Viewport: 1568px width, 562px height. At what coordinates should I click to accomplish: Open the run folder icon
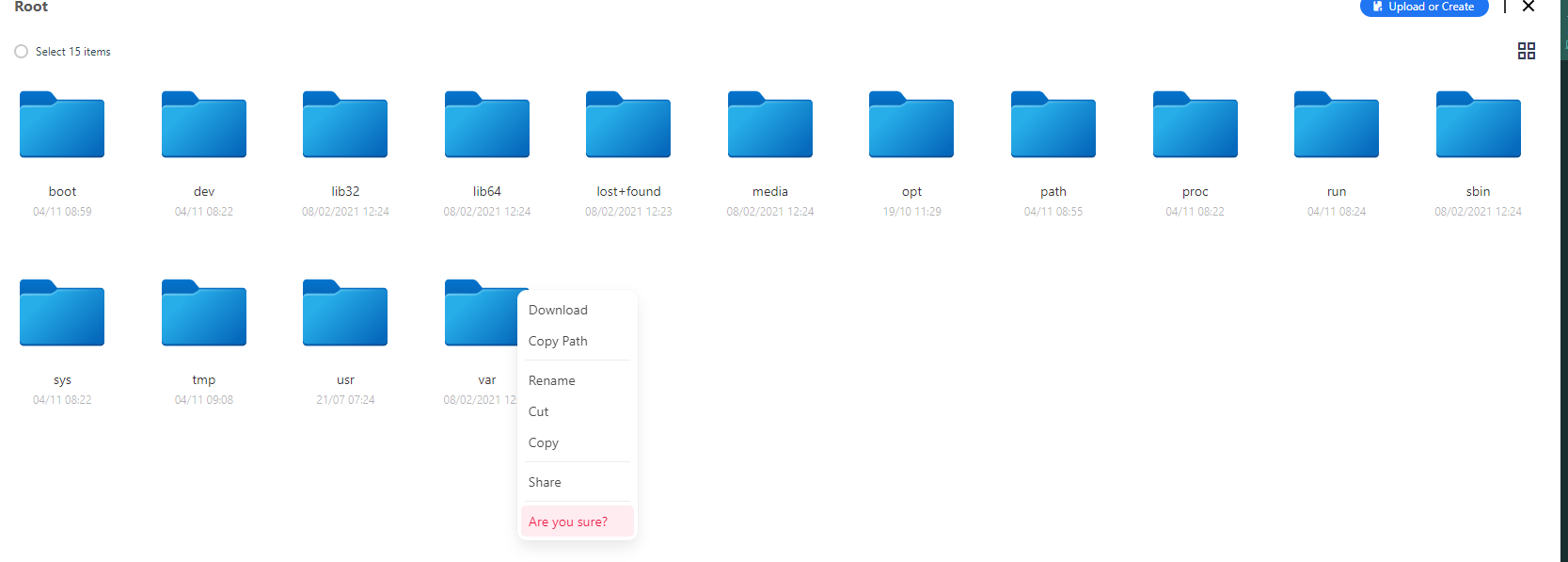pyautogui.click(x=1337, y=124)
